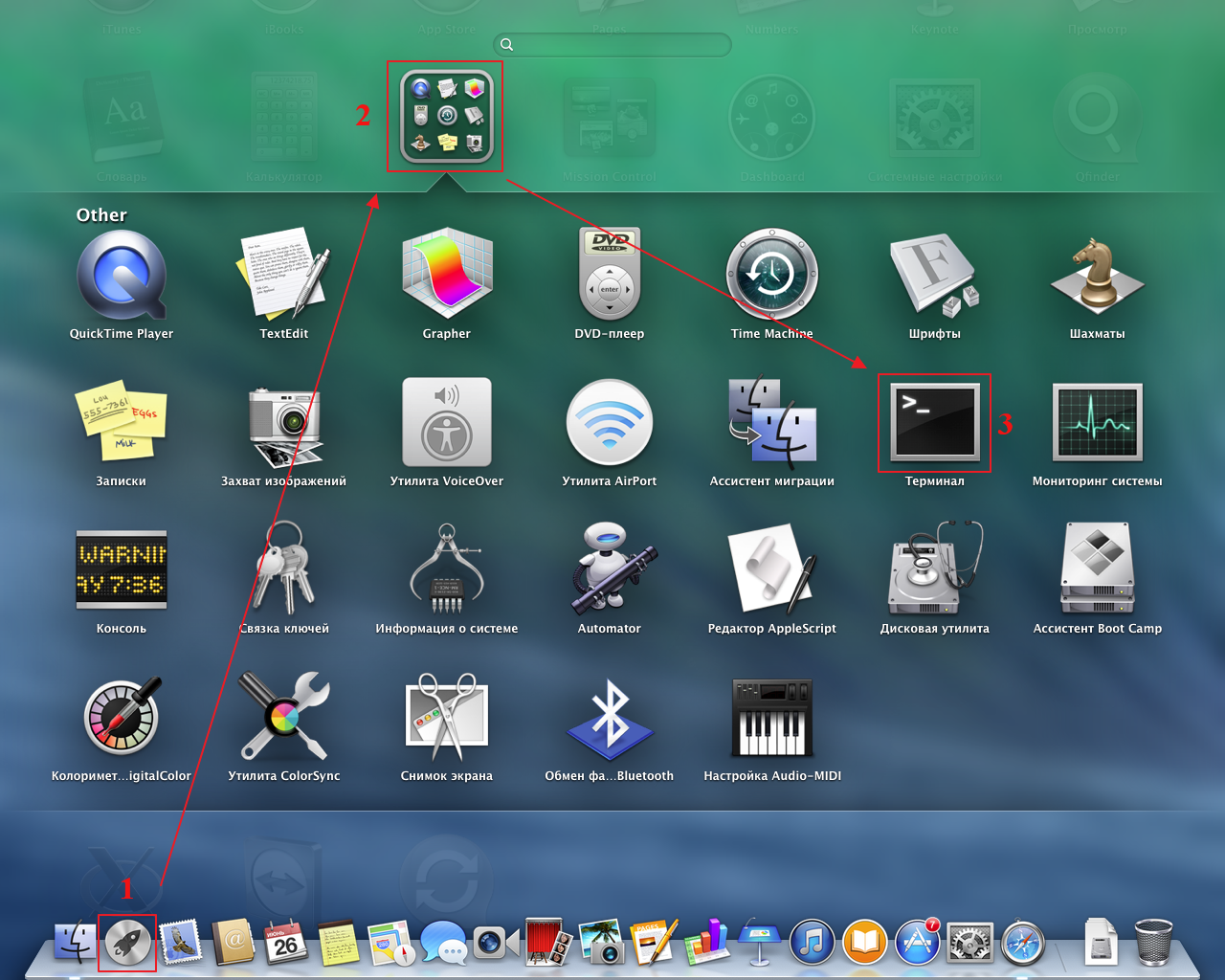The image size is (1225, 980).
Task: Open Записки stickies app
Action: click(122, 423)
